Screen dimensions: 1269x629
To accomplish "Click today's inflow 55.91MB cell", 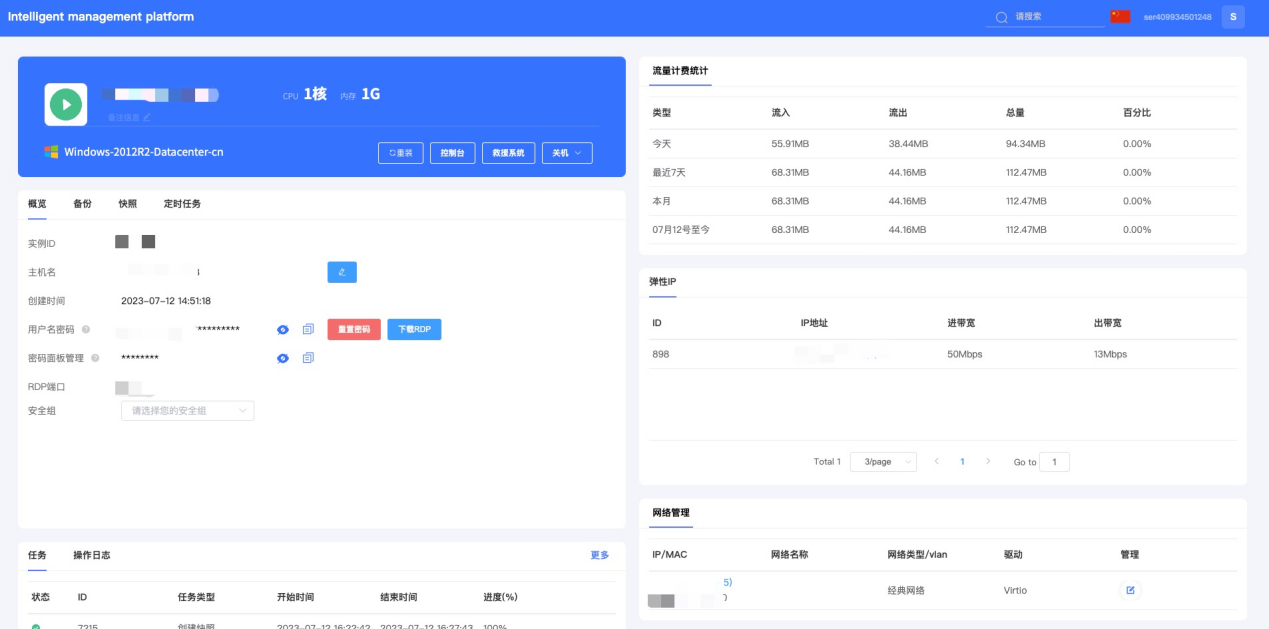I will pyautogui.click(x=790, y=144).
